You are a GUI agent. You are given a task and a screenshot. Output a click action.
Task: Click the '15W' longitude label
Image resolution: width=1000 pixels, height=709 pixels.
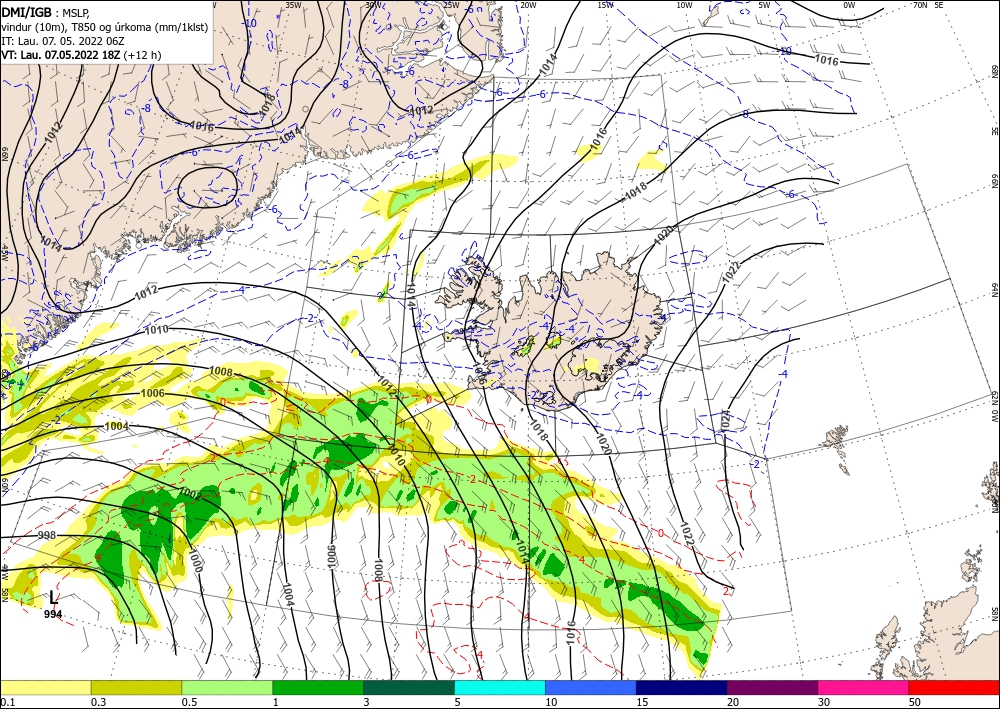click(606, 5)
